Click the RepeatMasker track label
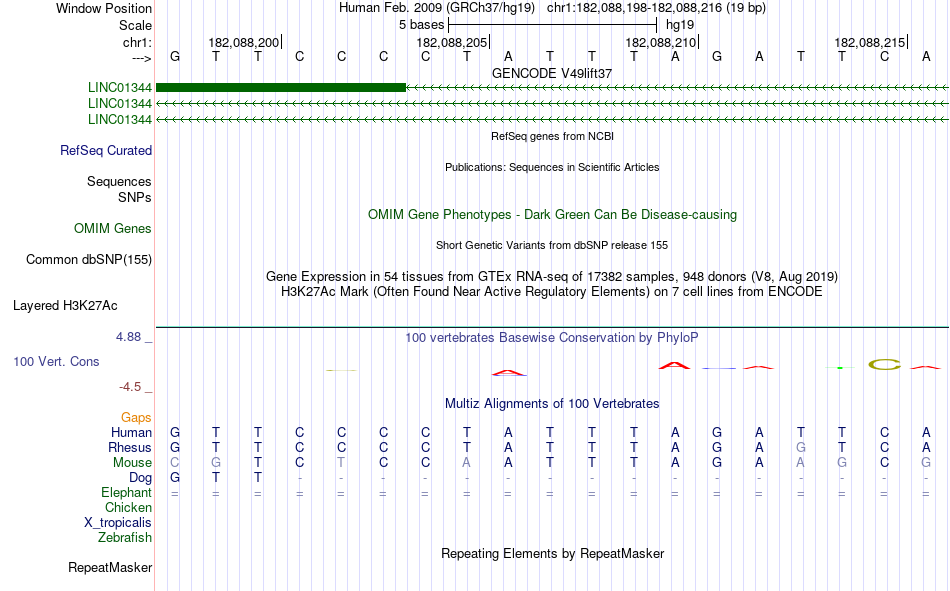Image resolution: width=950 pixels, height=591 pixels. coord(110,567)
